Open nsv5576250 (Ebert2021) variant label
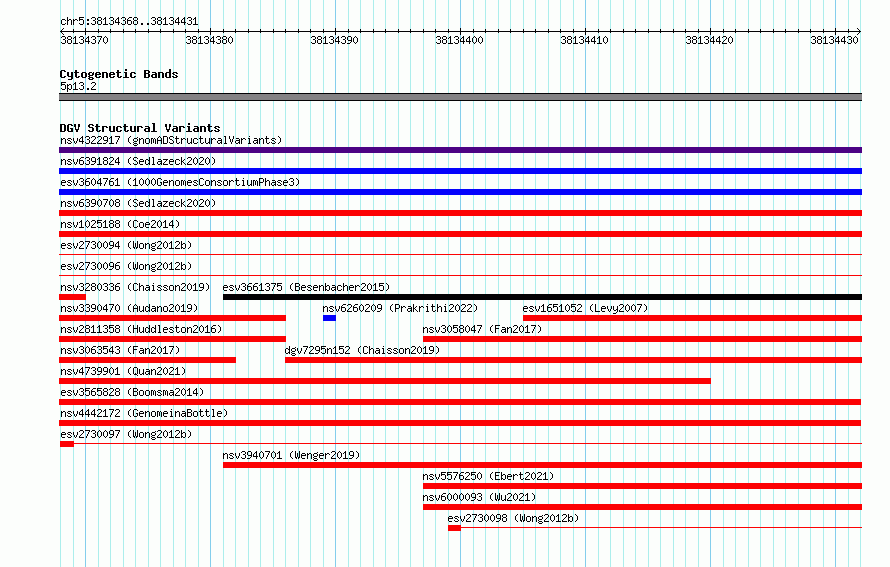 488,476
